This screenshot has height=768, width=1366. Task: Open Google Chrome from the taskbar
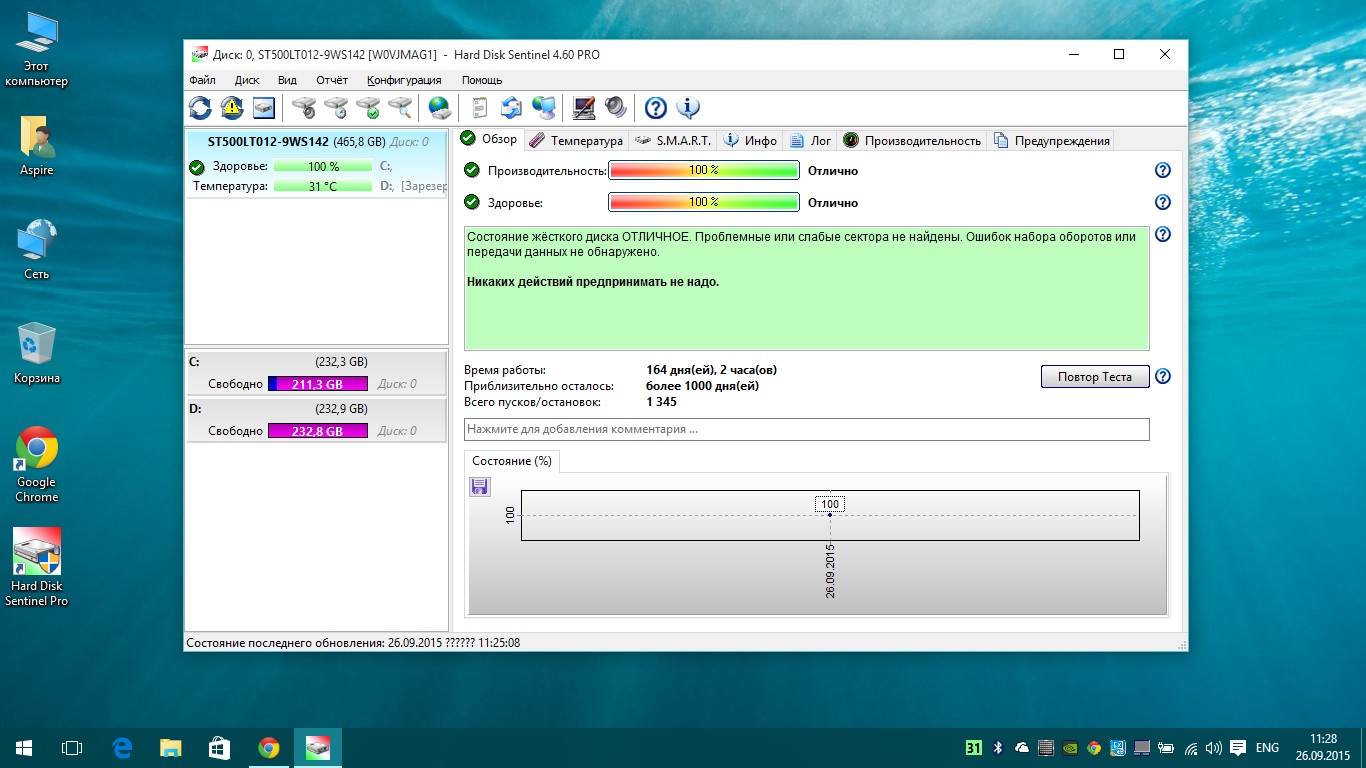268,747
